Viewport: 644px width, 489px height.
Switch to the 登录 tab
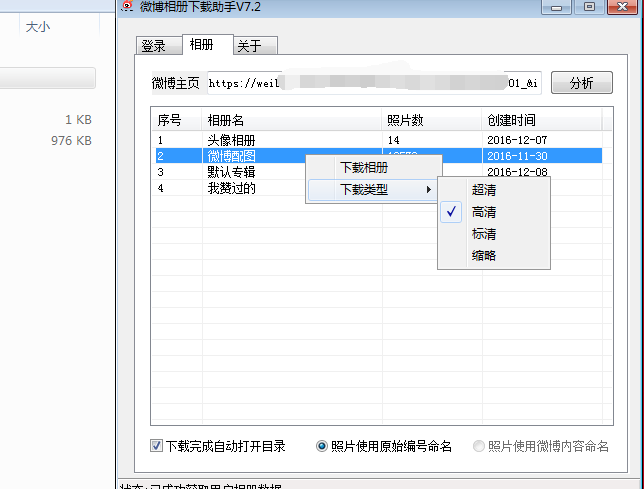(154, 46)
